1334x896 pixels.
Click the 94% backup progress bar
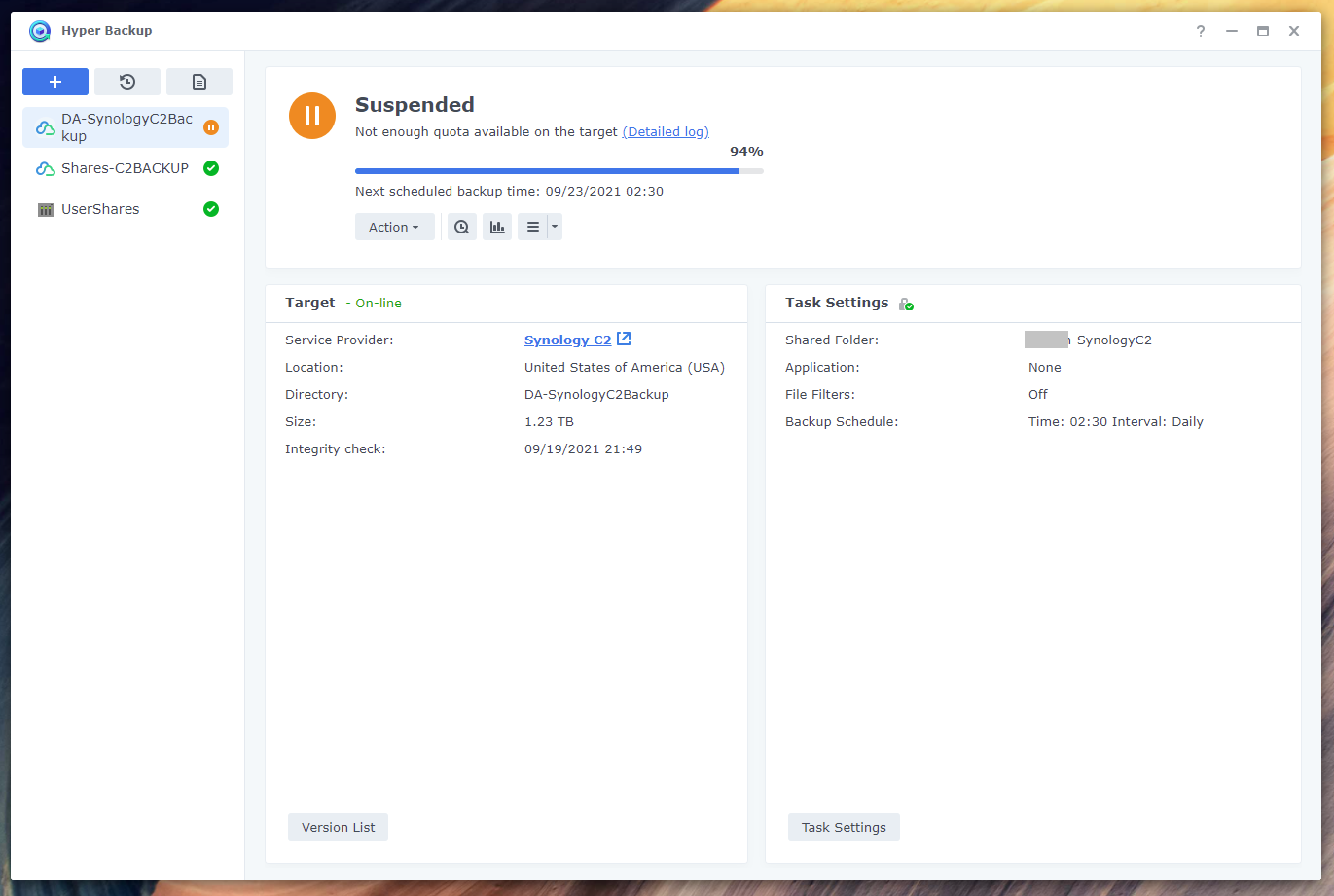pyautogui.click(x=559, y=171)
